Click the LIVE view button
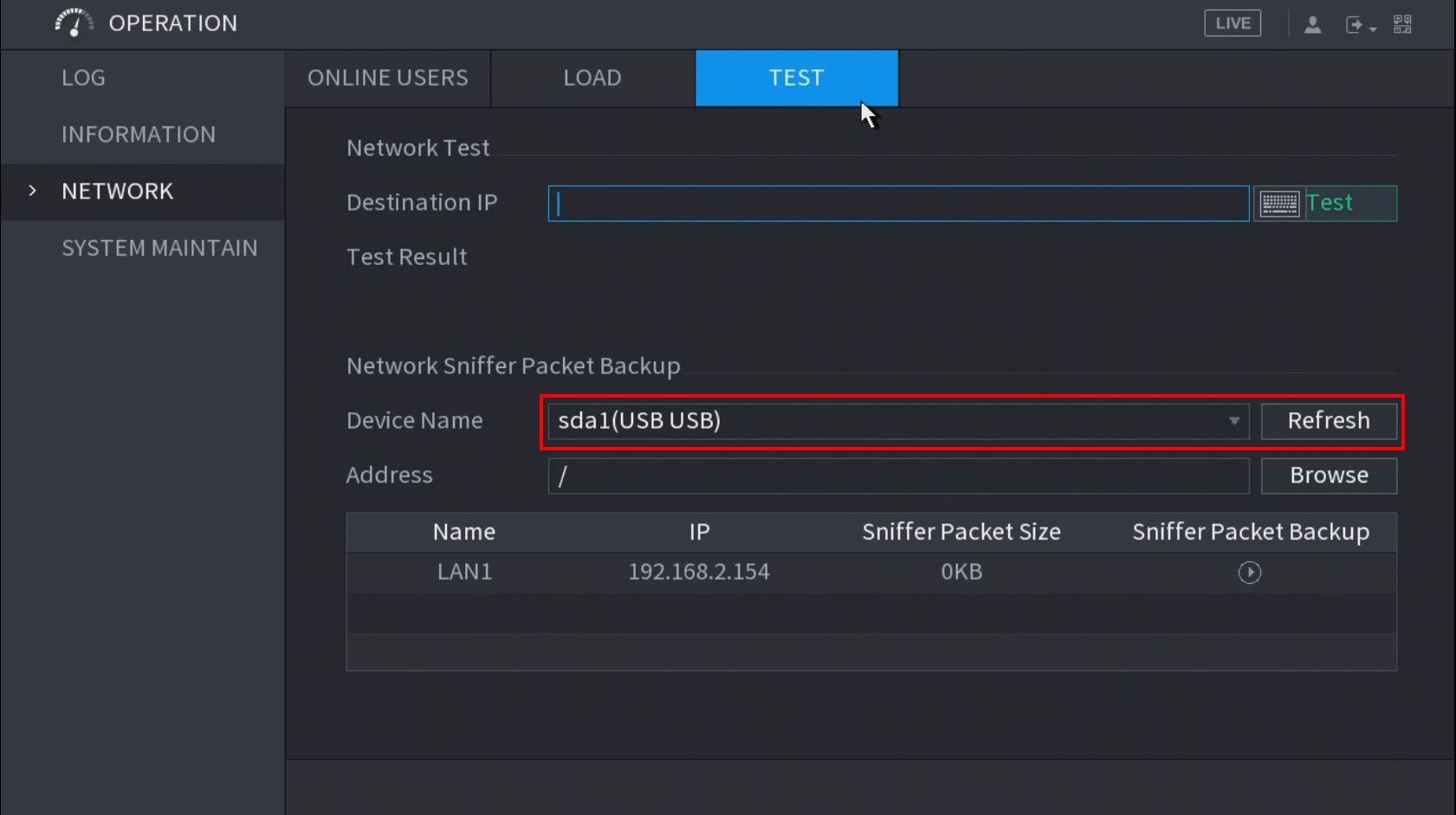The image size is (1456, 815). pos(1232,23)
